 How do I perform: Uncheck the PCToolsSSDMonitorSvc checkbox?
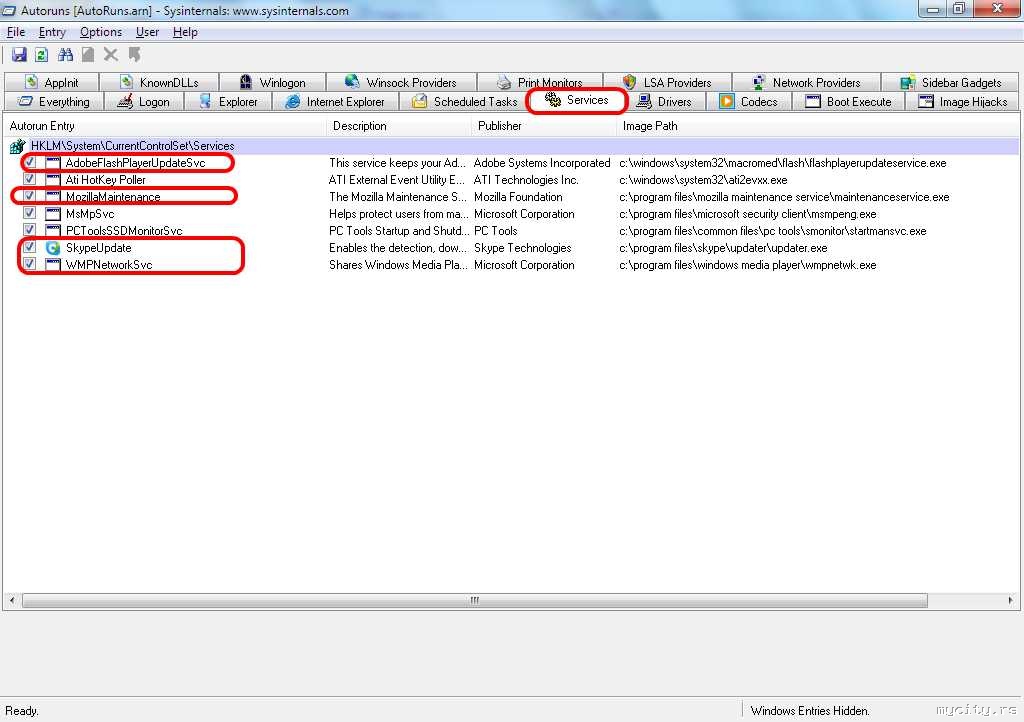29,229
